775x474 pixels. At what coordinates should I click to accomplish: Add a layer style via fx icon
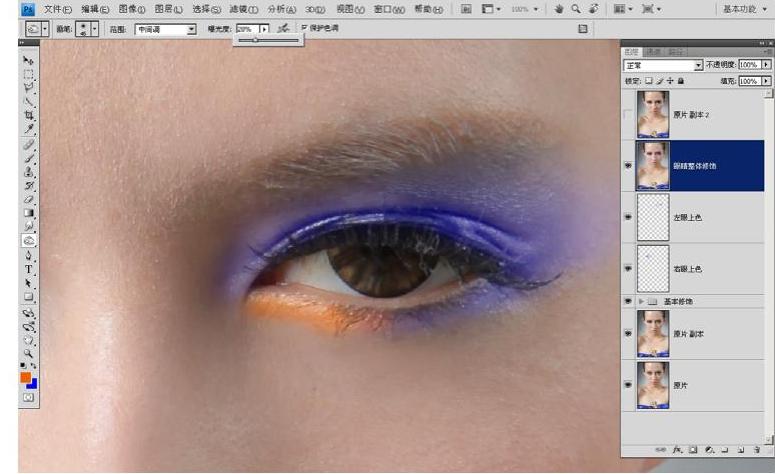pos(677,450)
